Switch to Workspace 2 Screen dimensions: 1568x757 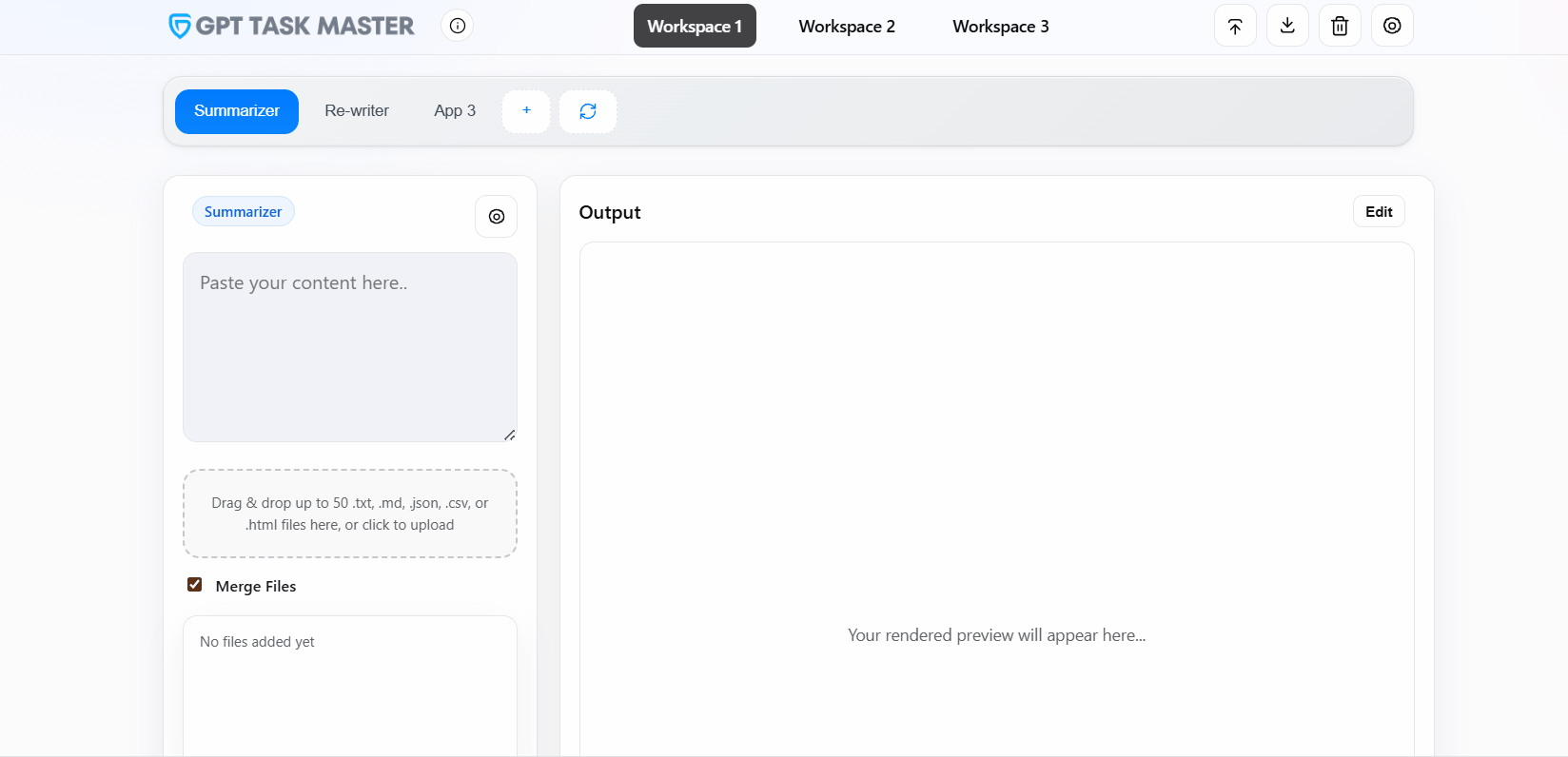847,27
